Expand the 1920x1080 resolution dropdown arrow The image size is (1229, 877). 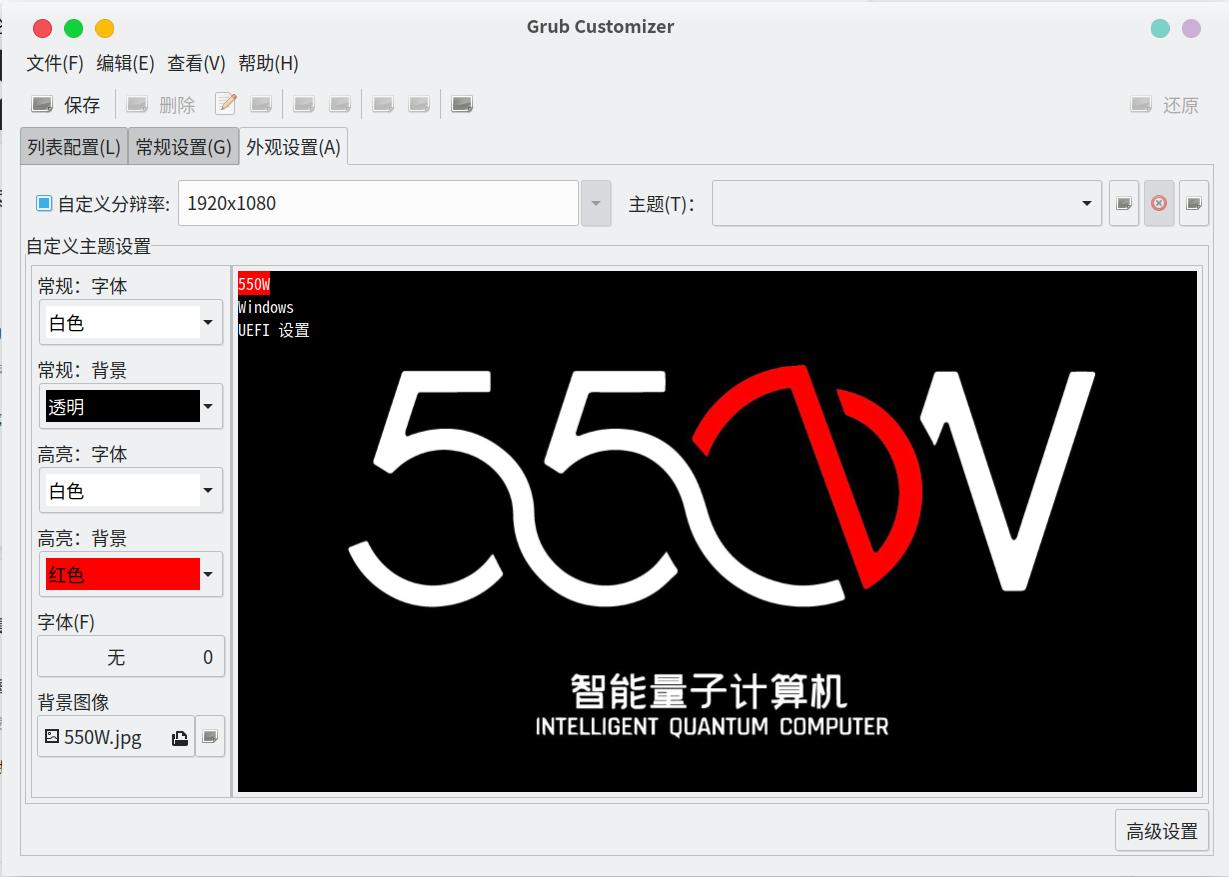595,203
